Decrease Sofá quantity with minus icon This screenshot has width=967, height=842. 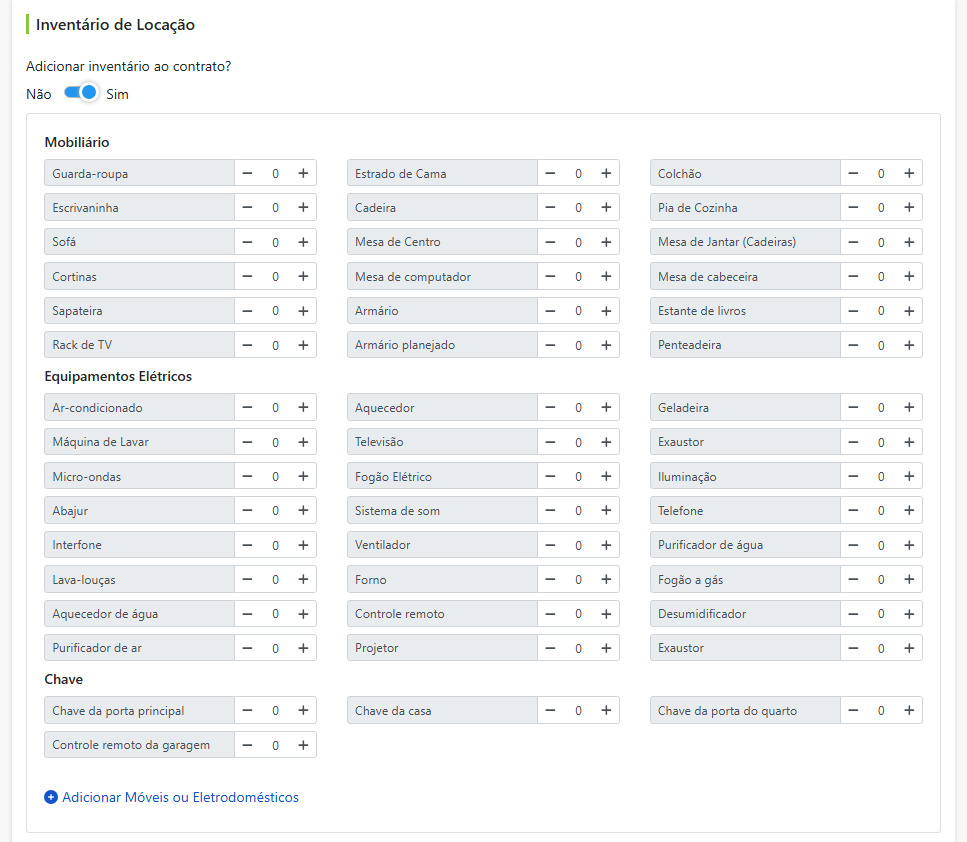point(247,242)
